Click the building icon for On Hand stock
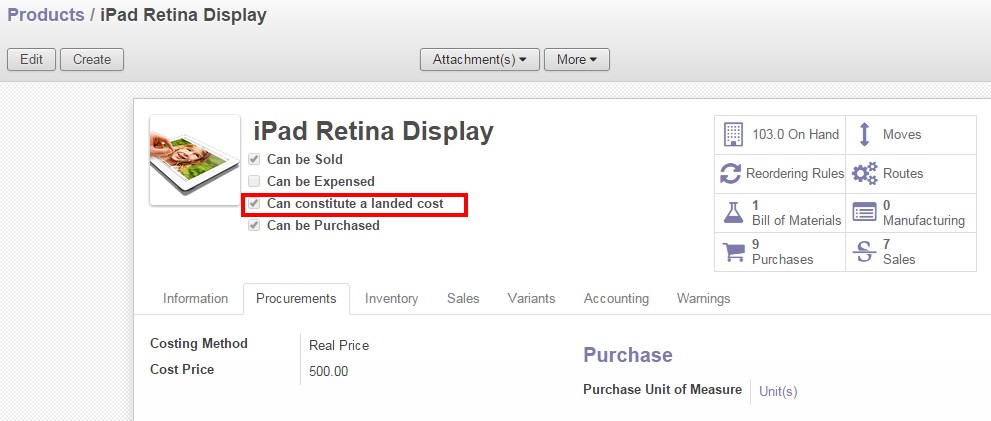This screenshot has width=991, height=421. (x=733, y=135)
